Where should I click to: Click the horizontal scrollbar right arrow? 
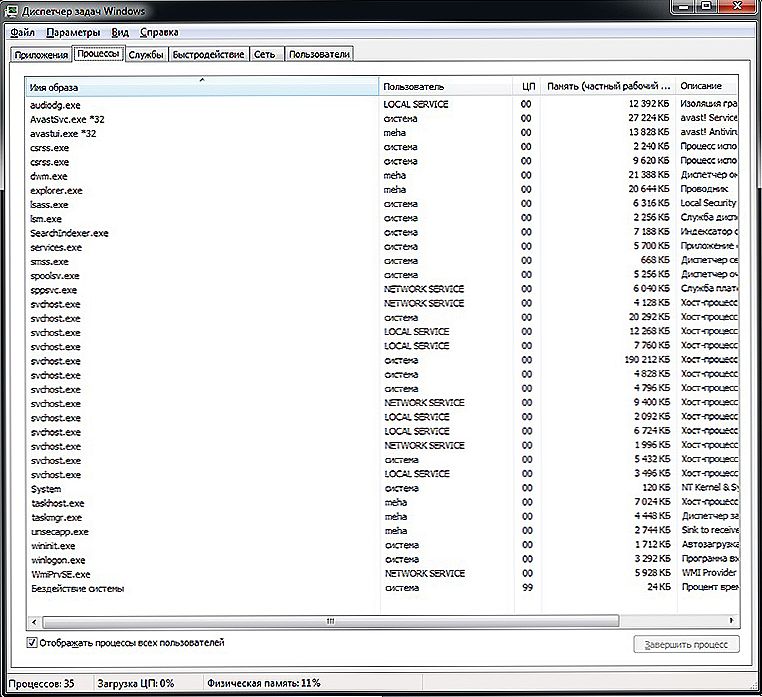coord(731,620)
